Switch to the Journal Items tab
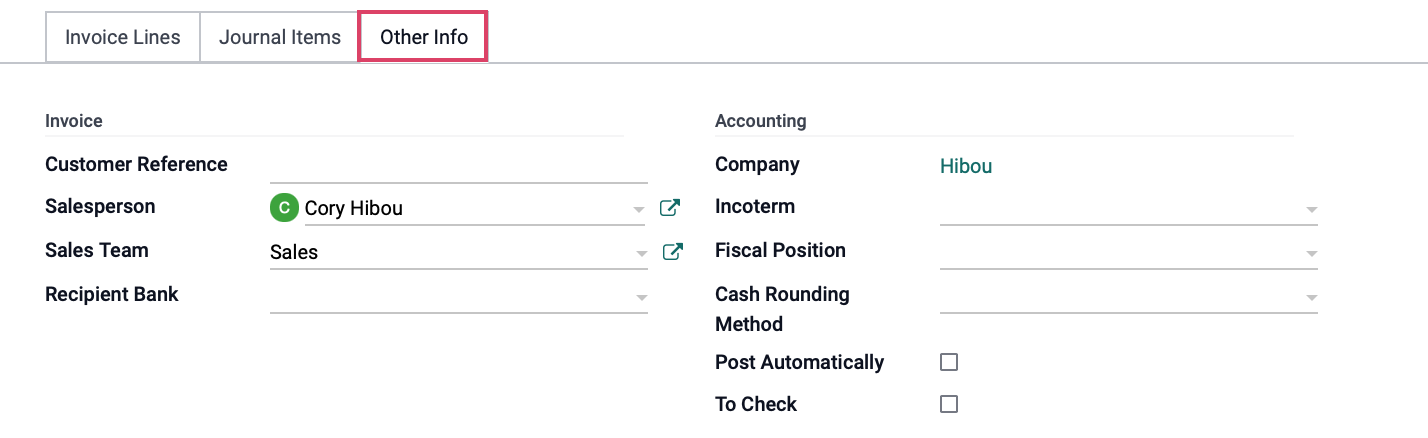The height and width of the screenshot is (438, 1428). pyautogui.click(x=280, y=37)
